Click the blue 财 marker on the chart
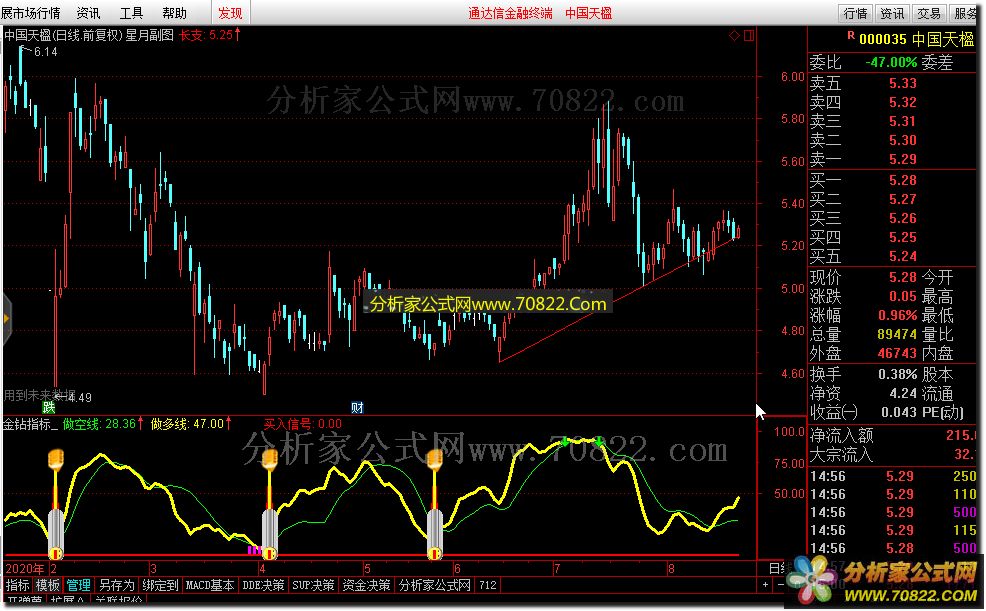 pyautogui.click(x=357, y=407)
